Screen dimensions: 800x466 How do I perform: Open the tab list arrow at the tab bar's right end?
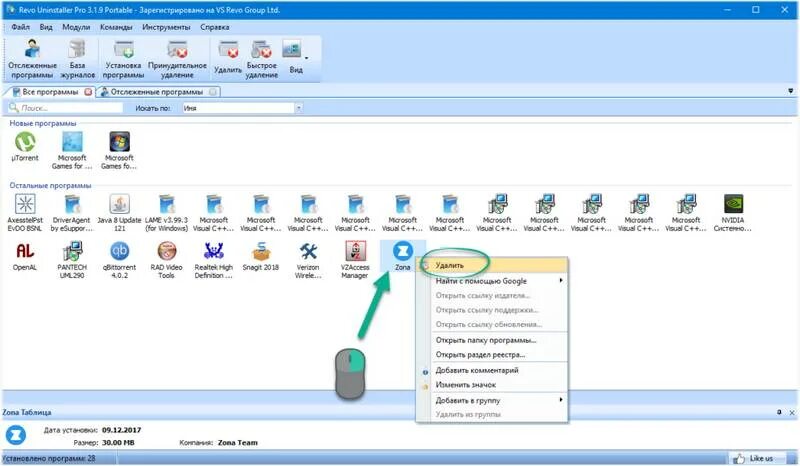click(x=790, y=91)
